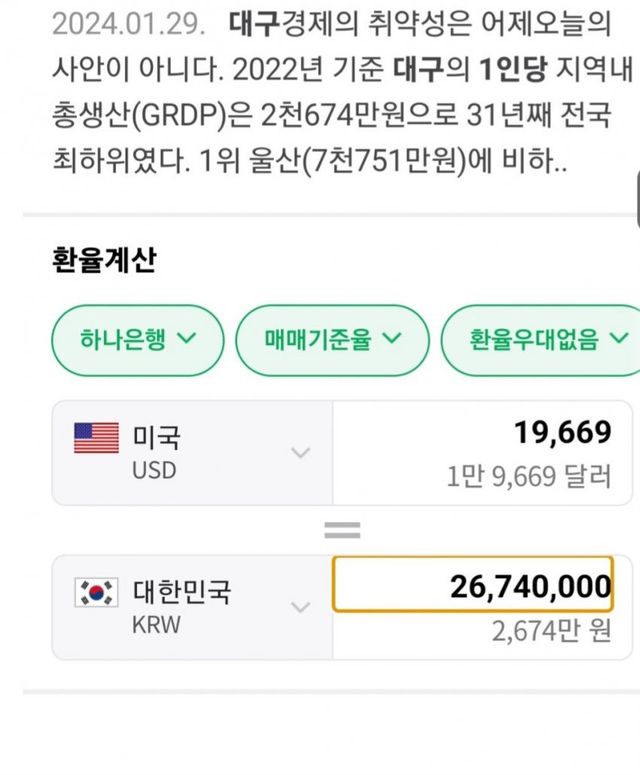Tap the 2,674만 원 readout
Image resolution: width=640 pixels, height=775 pixels.
pyautogui.click(x=550, y=631)
